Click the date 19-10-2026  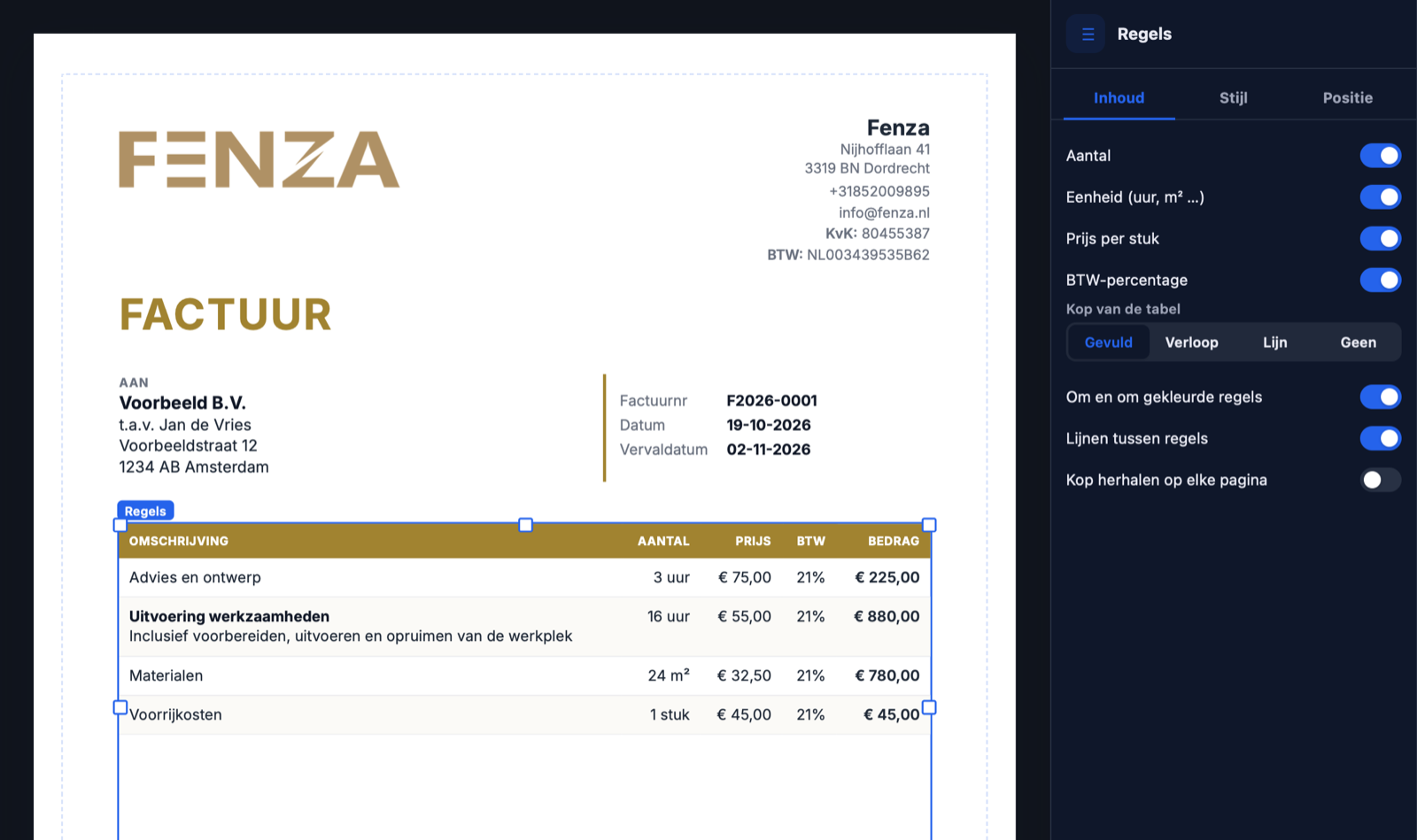pos(769,425)
